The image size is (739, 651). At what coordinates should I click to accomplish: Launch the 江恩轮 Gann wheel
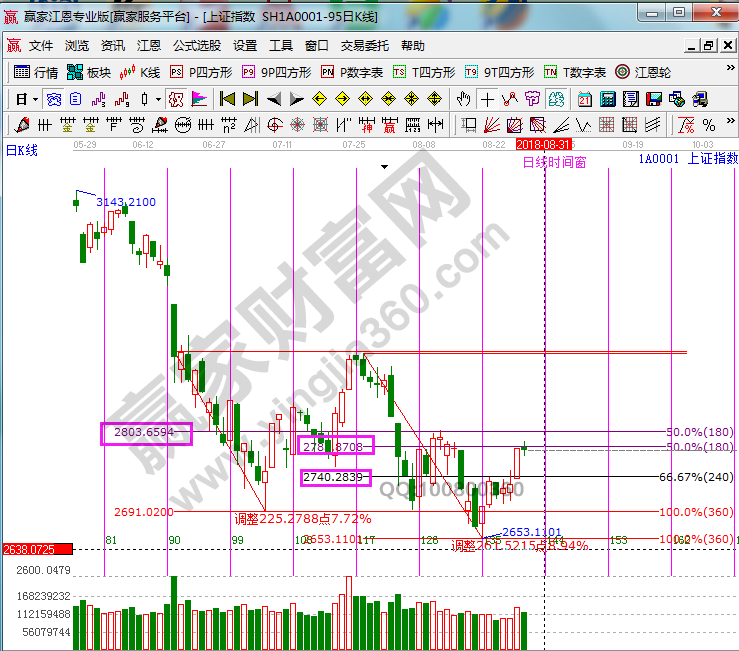pyautogui.click(x=644, y=72)
